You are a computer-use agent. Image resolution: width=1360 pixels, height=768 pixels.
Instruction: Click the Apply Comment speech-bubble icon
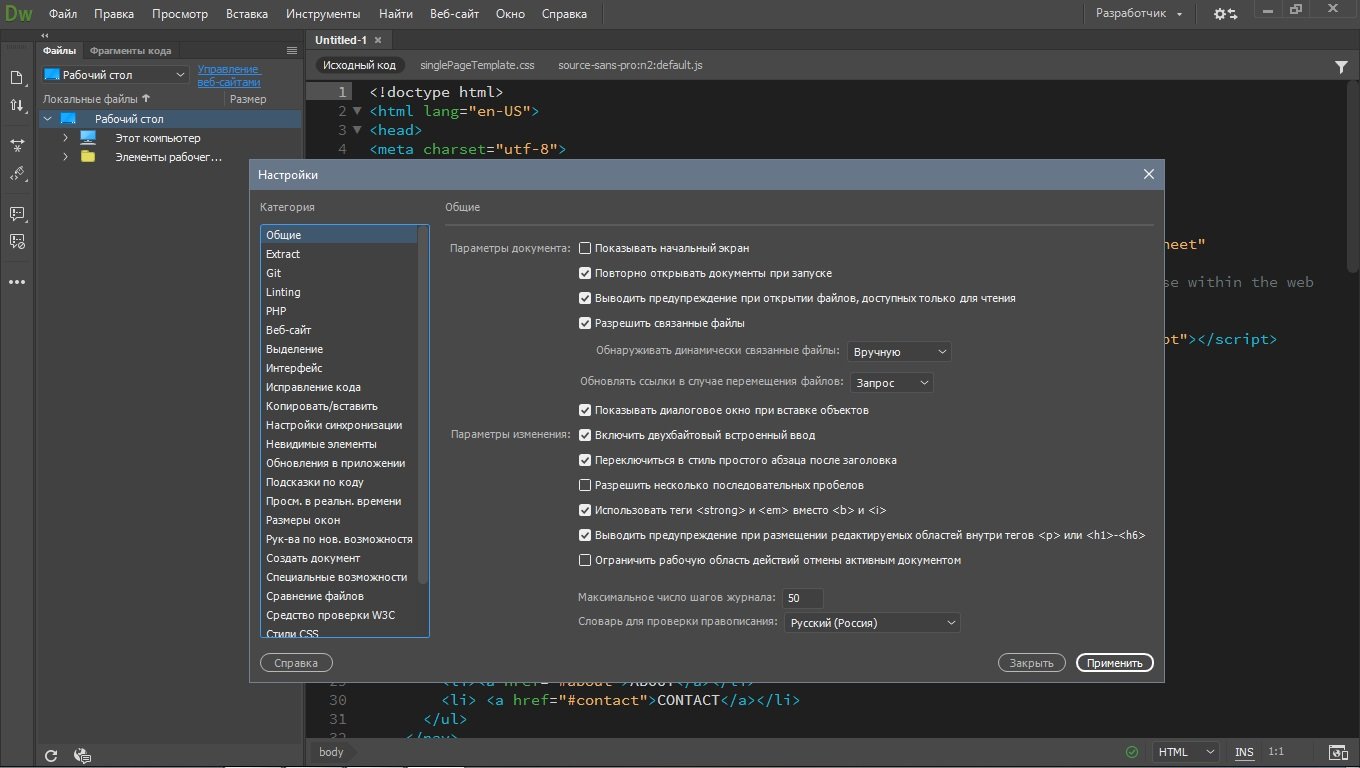point(17,214)
